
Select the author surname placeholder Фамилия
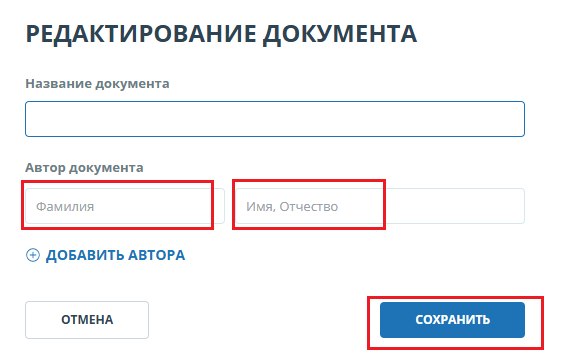click(65, 207)
